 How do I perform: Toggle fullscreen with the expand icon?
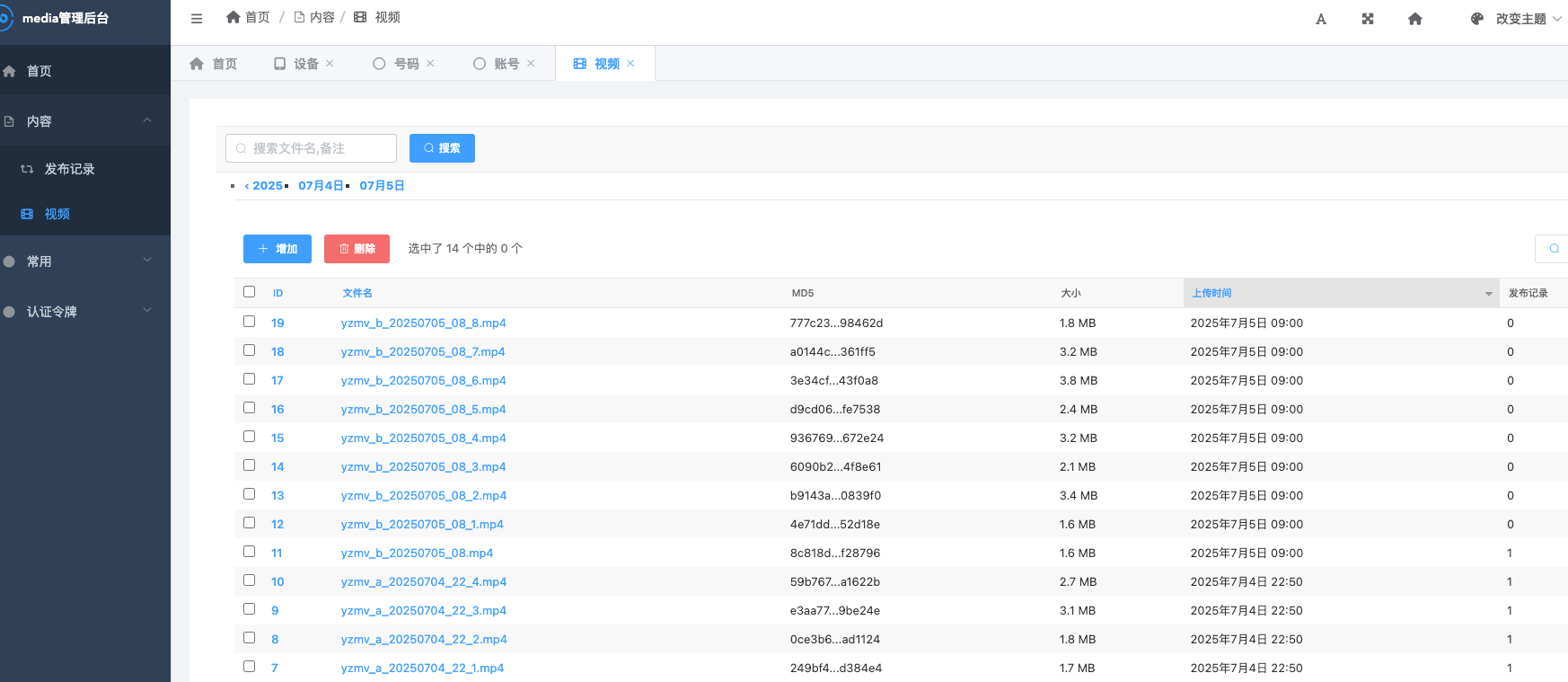pyautogui.click(x=1368, y=19)
